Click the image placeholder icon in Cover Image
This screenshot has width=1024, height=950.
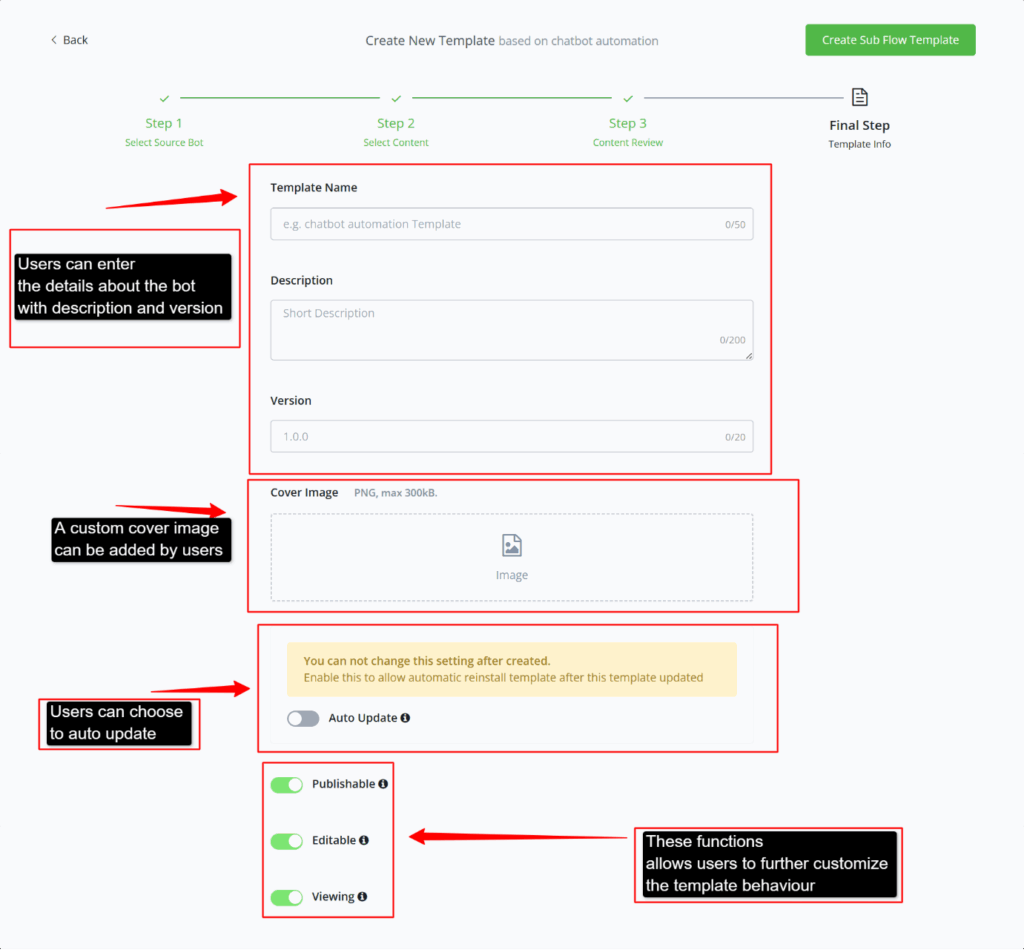pyautogui.click(x=511, y=545)
